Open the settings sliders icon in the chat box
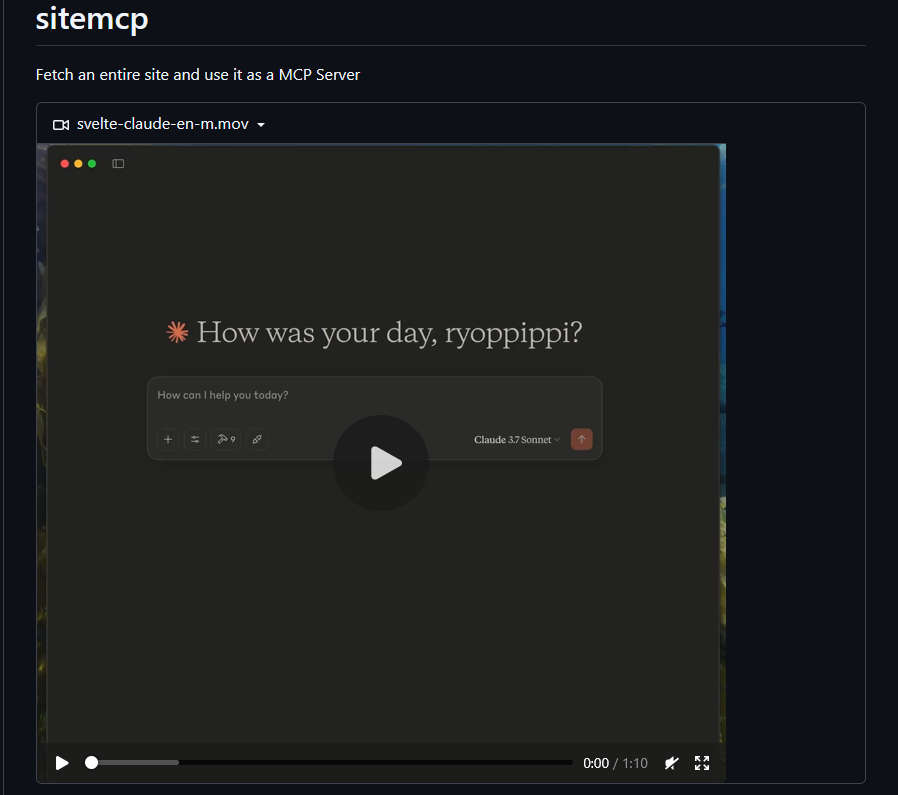Image resolution: width=898 pixels, height=795 pixels. pos(195,439)
